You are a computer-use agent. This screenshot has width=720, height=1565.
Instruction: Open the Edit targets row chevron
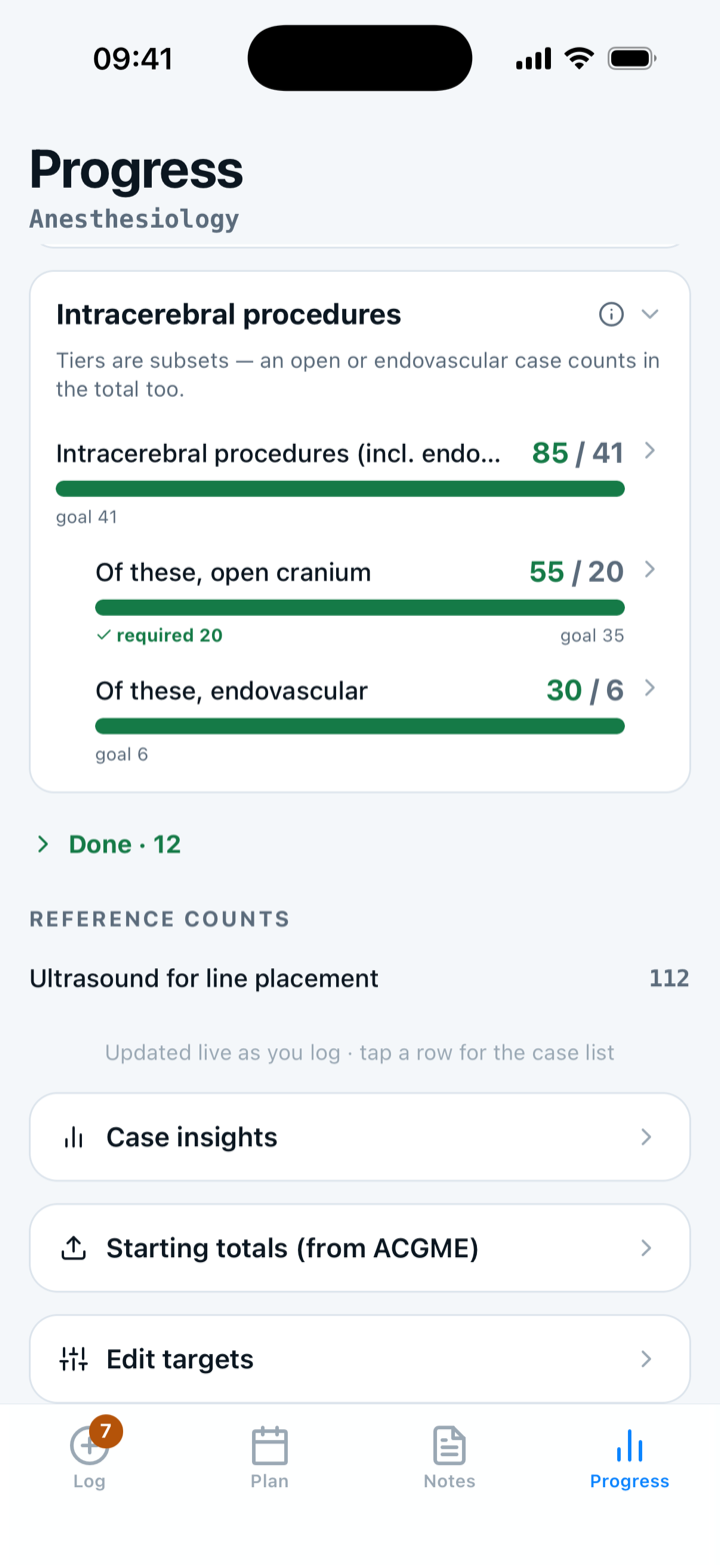(646, 1359)
